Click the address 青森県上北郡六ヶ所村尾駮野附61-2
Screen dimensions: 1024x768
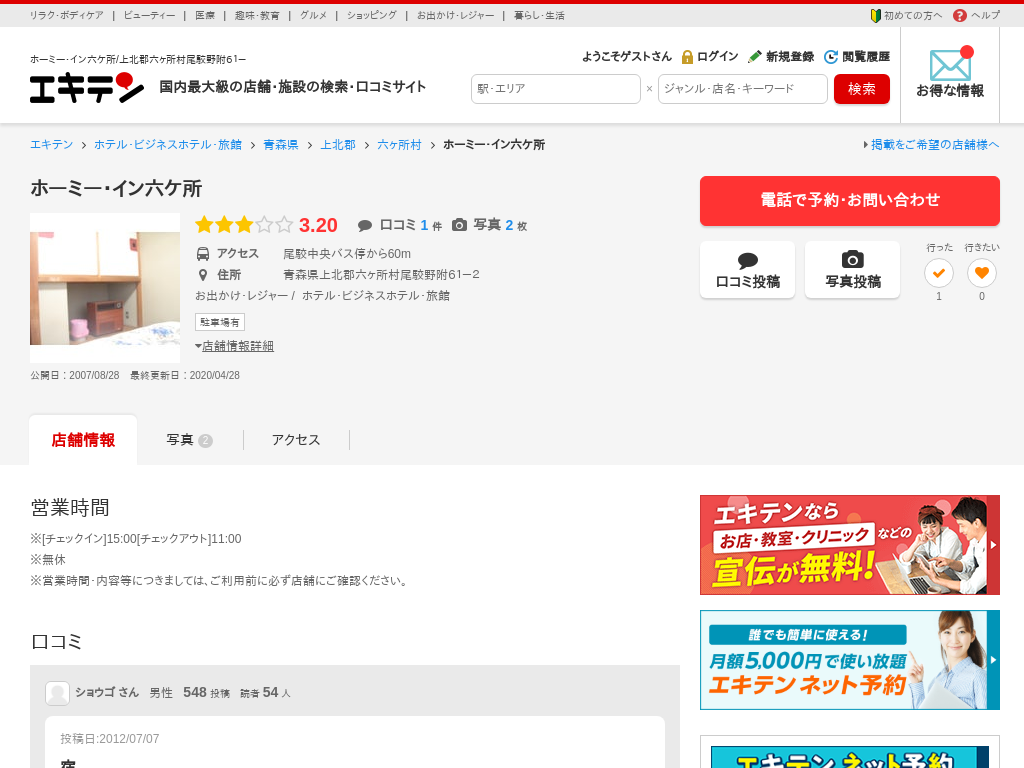[381, 275]
